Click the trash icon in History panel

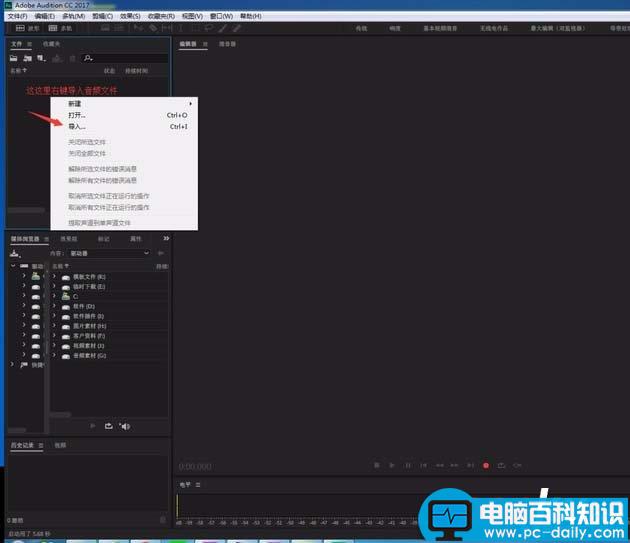point(163,520)
